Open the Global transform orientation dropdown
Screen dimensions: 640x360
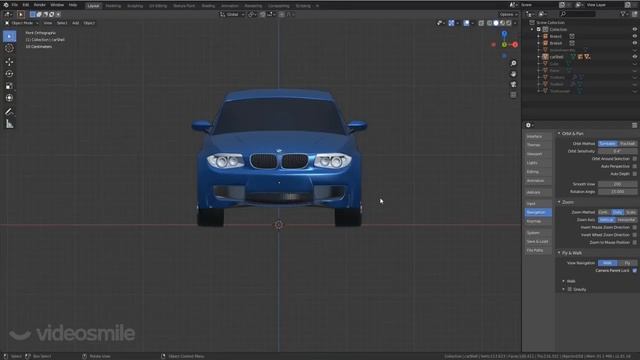coord(232,14)
